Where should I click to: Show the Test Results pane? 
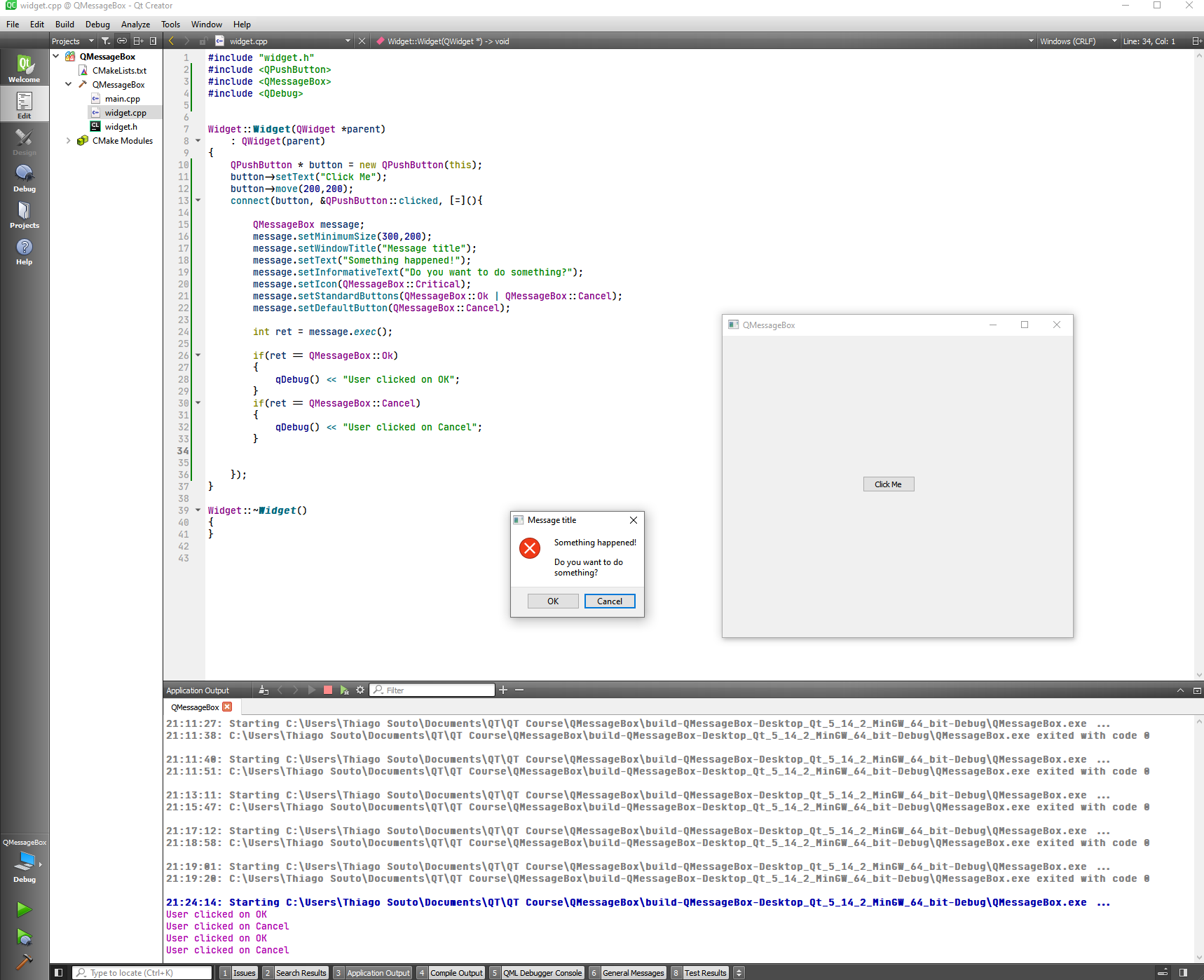pyautogui.click(x=699, y=972)
